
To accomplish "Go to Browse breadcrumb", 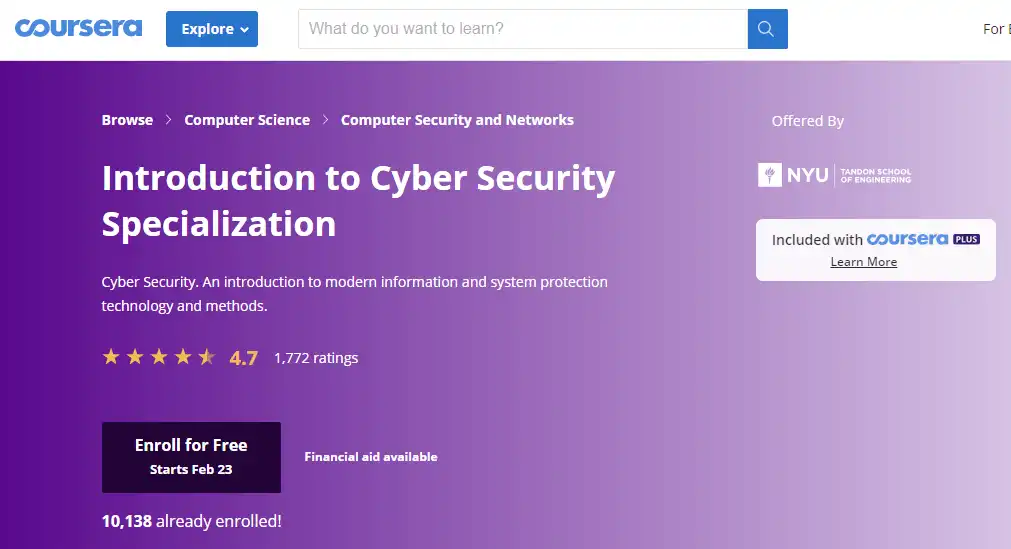I will [x=127, y=120].
